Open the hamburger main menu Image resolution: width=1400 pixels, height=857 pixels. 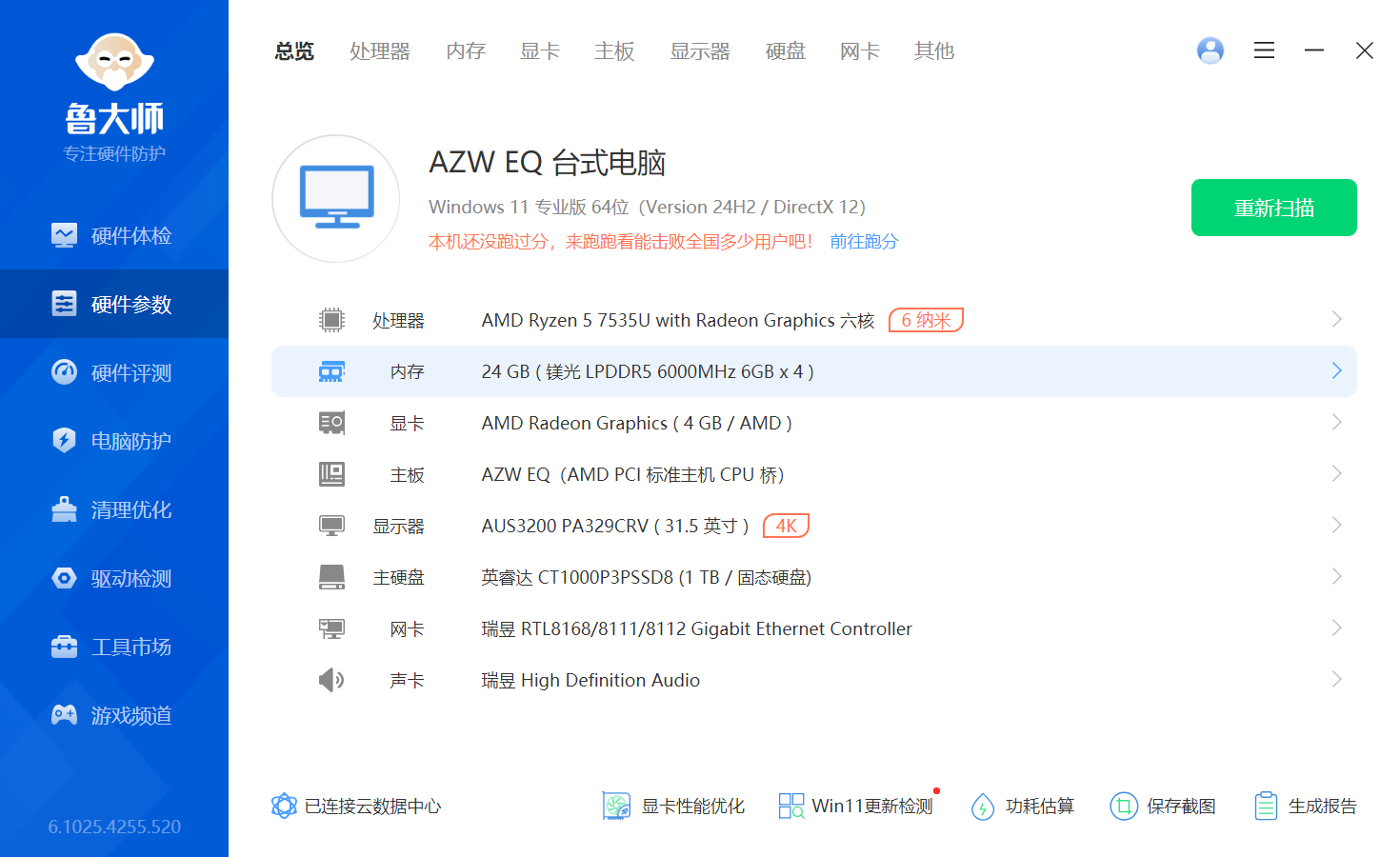coord(1264,50)
